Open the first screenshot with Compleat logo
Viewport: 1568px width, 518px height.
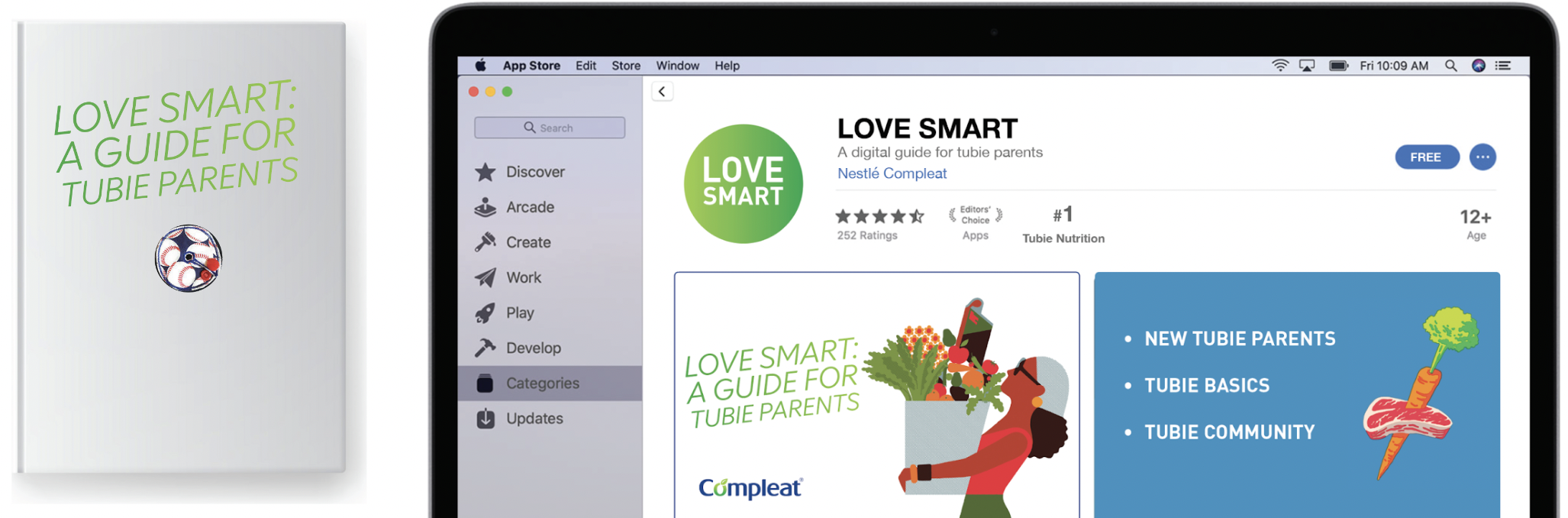click(x=876, y=395)
